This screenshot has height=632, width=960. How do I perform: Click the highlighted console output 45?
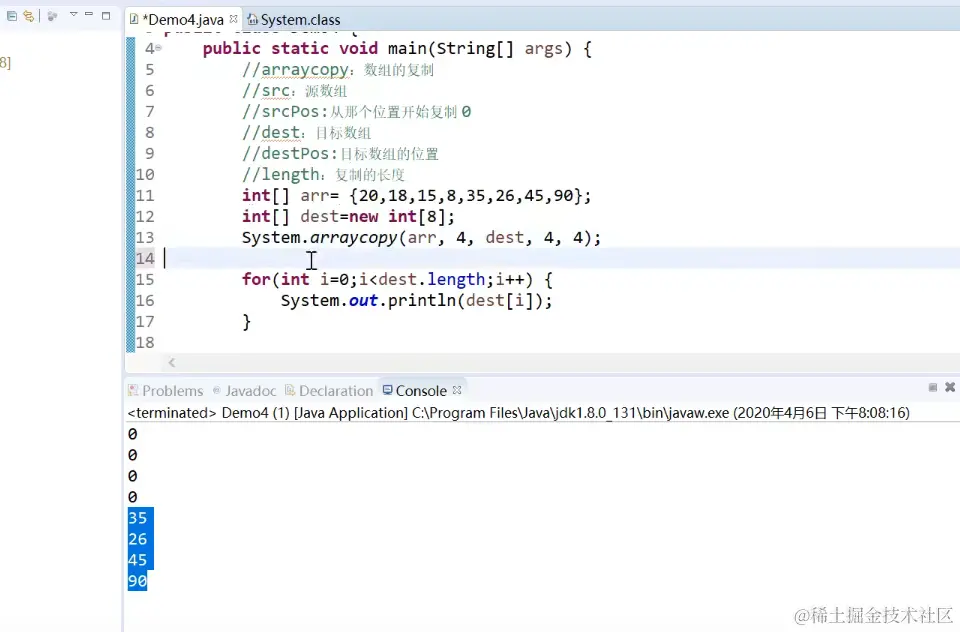click(x=138, y=560)
